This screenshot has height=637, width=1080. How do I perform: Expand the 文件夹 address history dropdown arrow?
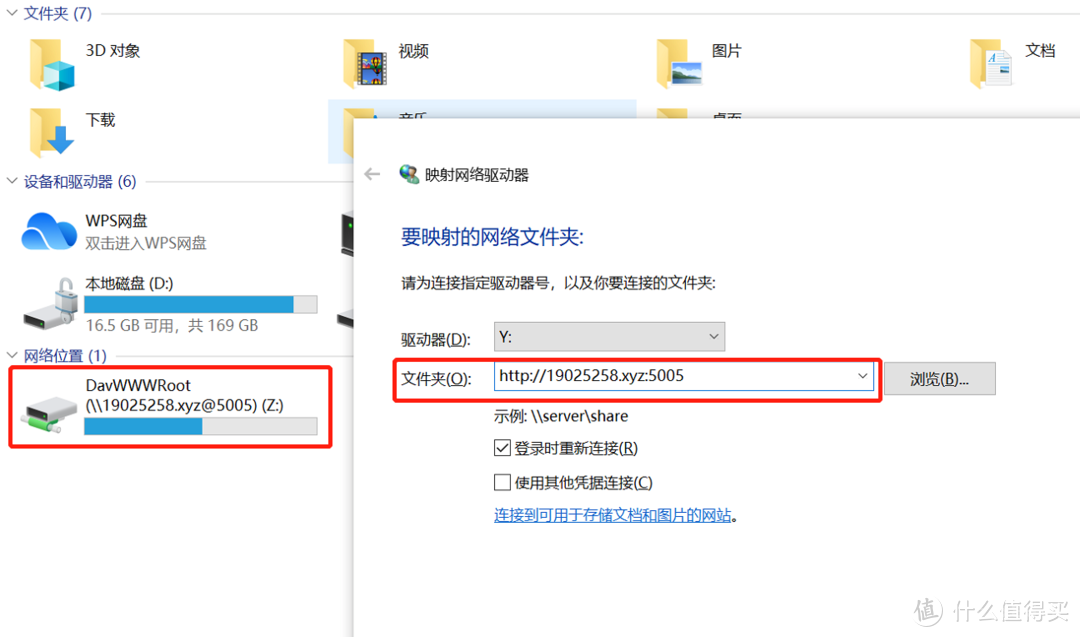(862, 376)
